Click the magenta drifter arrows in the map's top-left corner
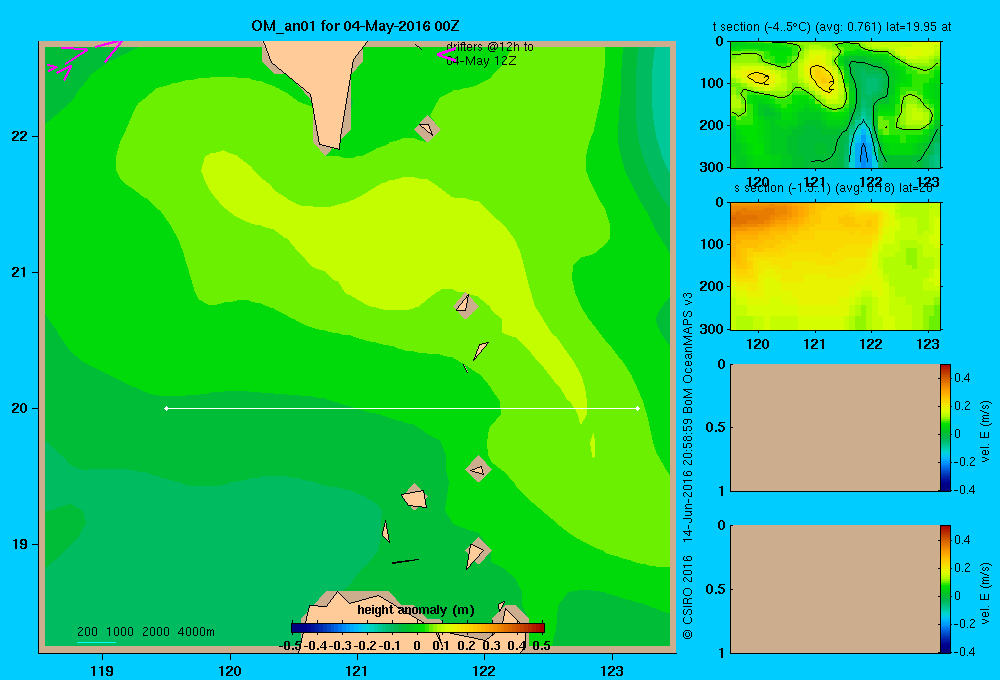 [84, 59]
